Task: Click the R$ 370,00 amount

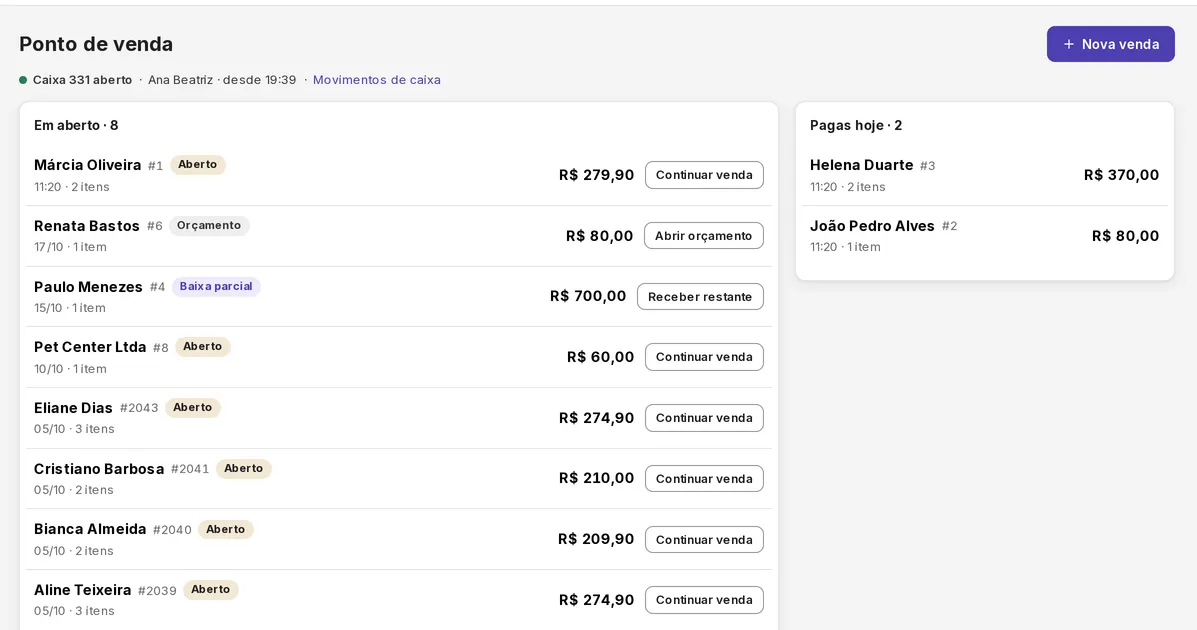Action: tap(1121, 175)
